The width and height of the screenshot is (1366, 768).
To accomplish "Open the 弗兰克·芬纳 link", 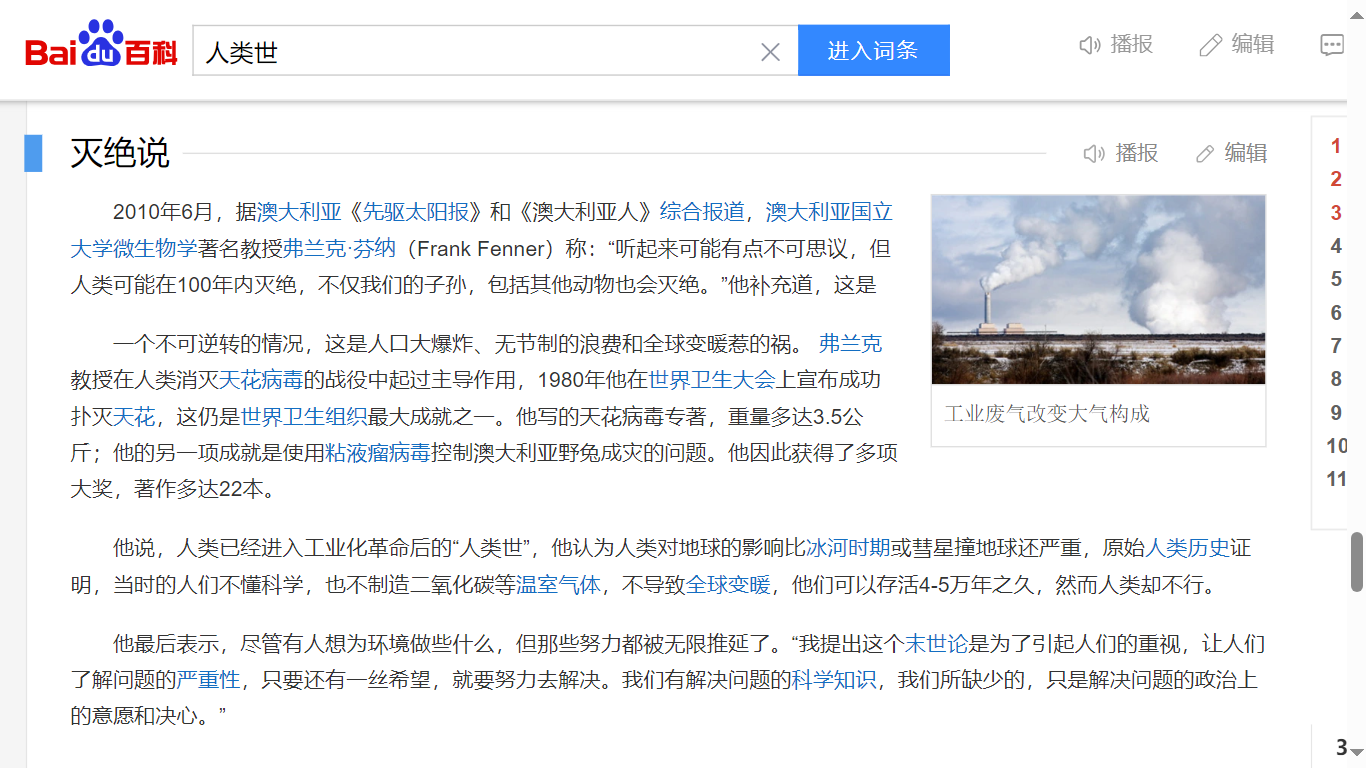I will [x=339, y=248].
